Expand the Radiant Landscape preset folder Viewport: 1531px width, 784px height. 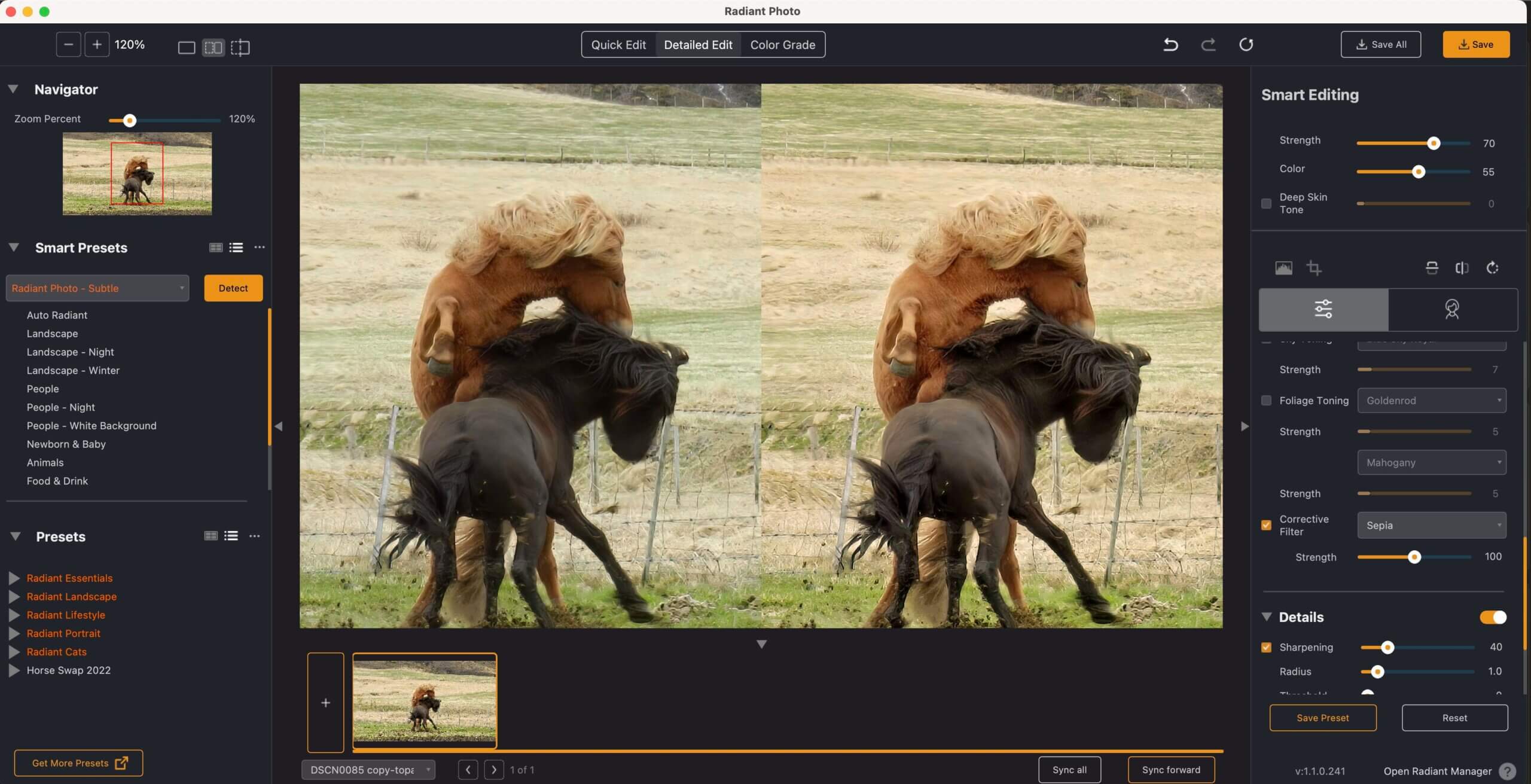point(14,597)
